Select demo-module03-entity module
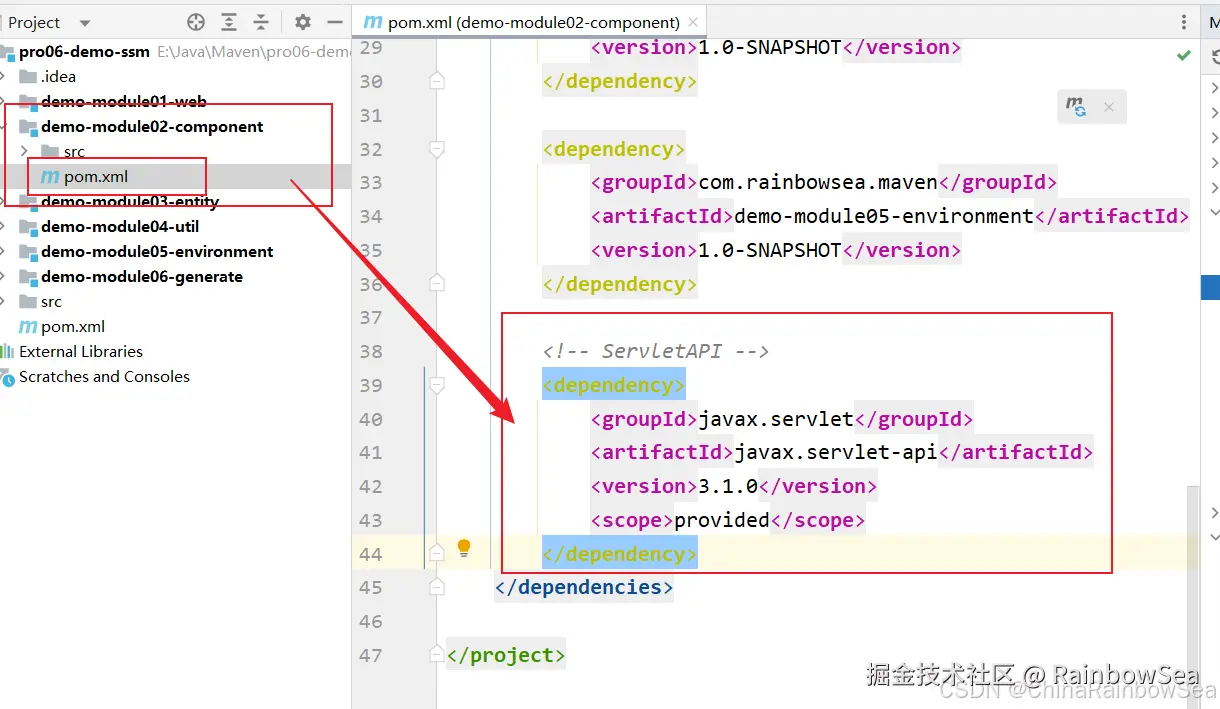The width and height of the screenshot is (1220, 709). 130,201
